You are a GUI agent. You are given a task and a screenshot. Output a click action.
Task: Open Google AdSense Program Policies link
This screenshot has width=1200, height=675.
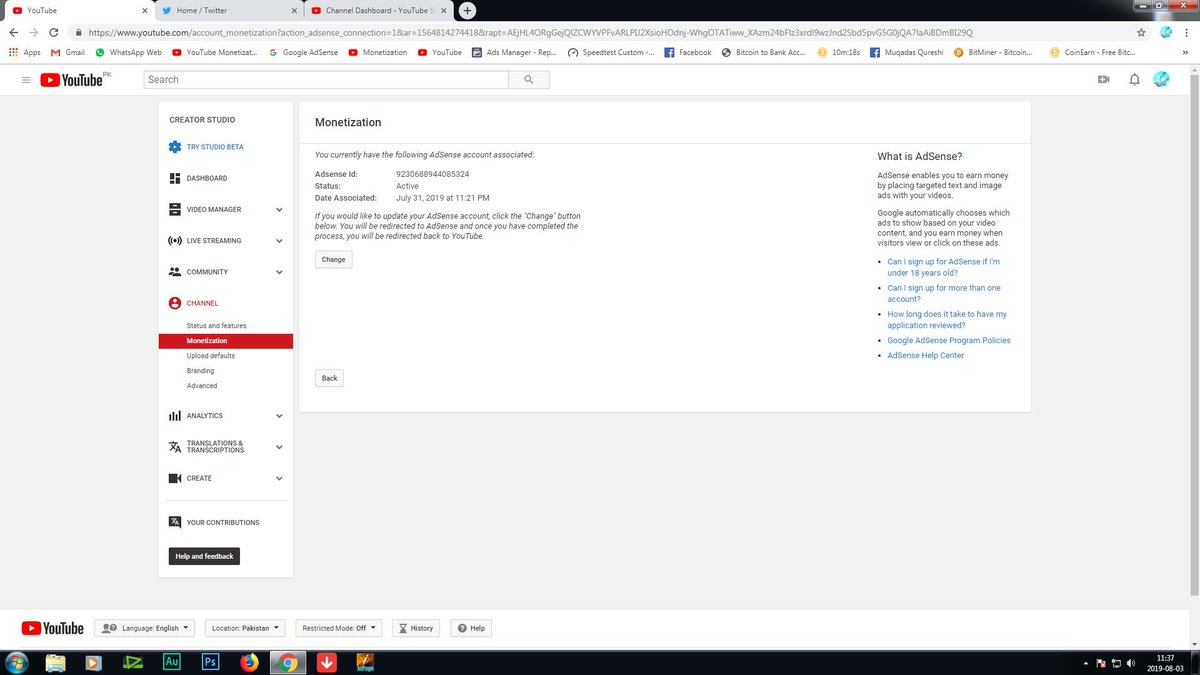point(949,340)
